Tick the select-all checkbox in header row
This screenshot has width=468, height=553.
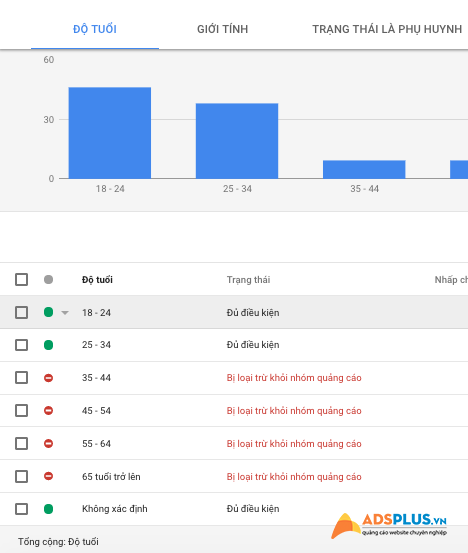click(x=22, y=279)
